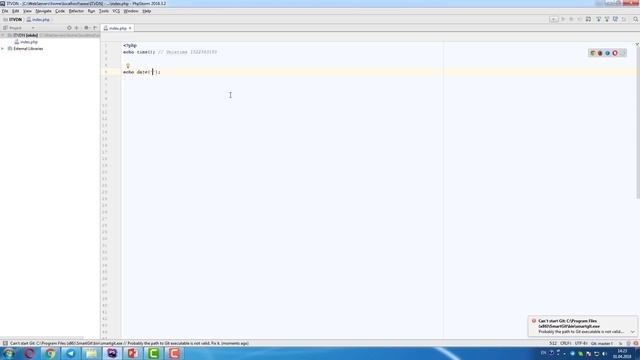Click the VCS revert icon
This screenshot has height=360, width=640.
tap(624, 19)
